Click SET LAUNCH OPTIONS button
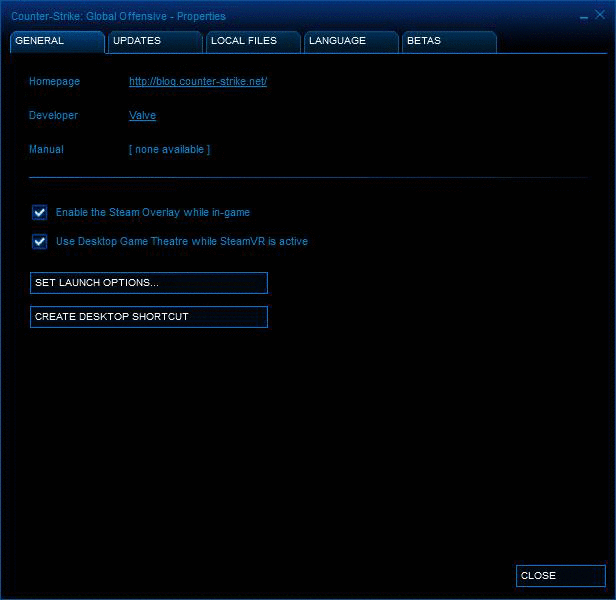Viewport: 616px width, 600px height. [149, 283]
